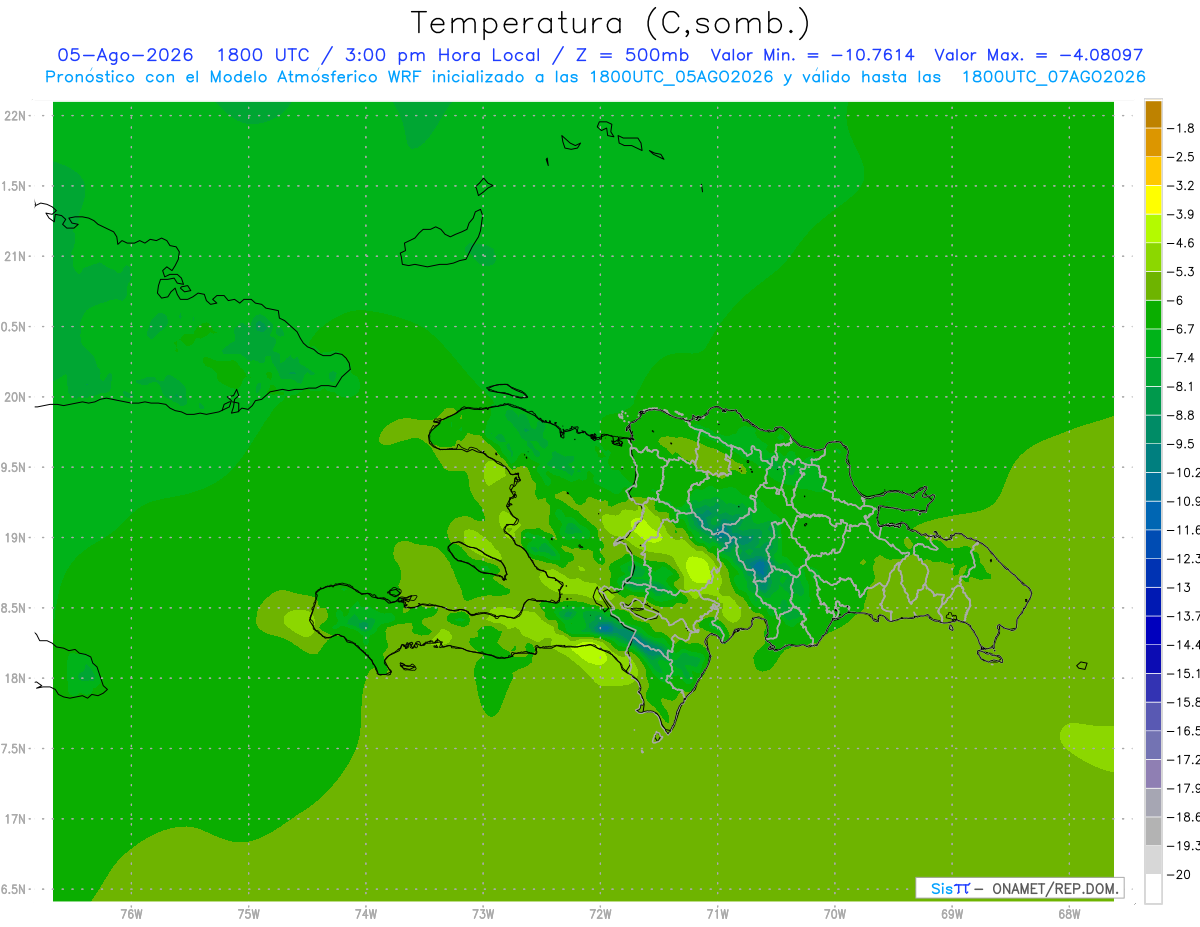This screenshot has height=927, width=1200.
Task: Click the '71W' longitude label
Action: 717,914
